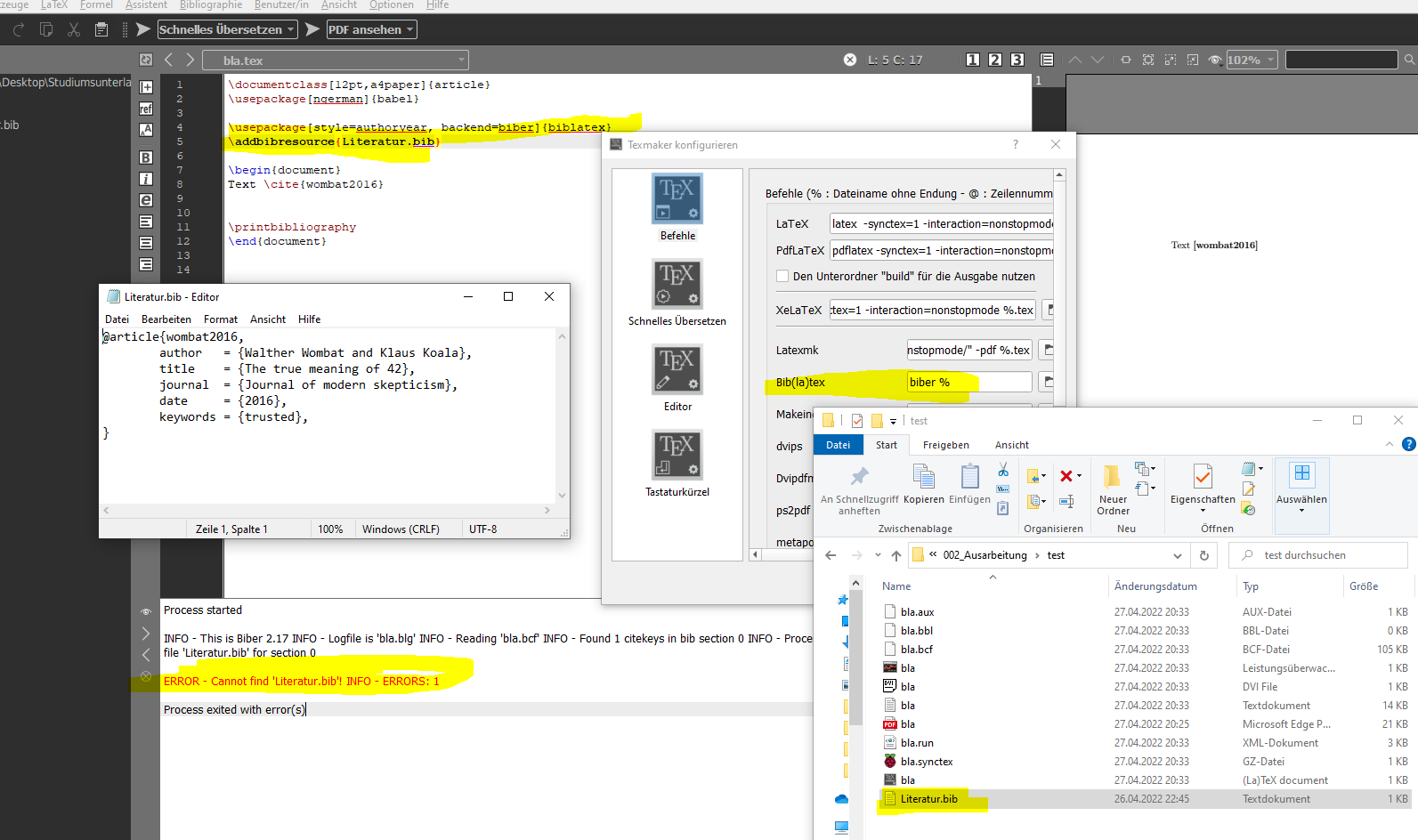Switch to the Freigeben ribbon tab
This screenshot has height=840, width=1418.
(x=945, y=445)
